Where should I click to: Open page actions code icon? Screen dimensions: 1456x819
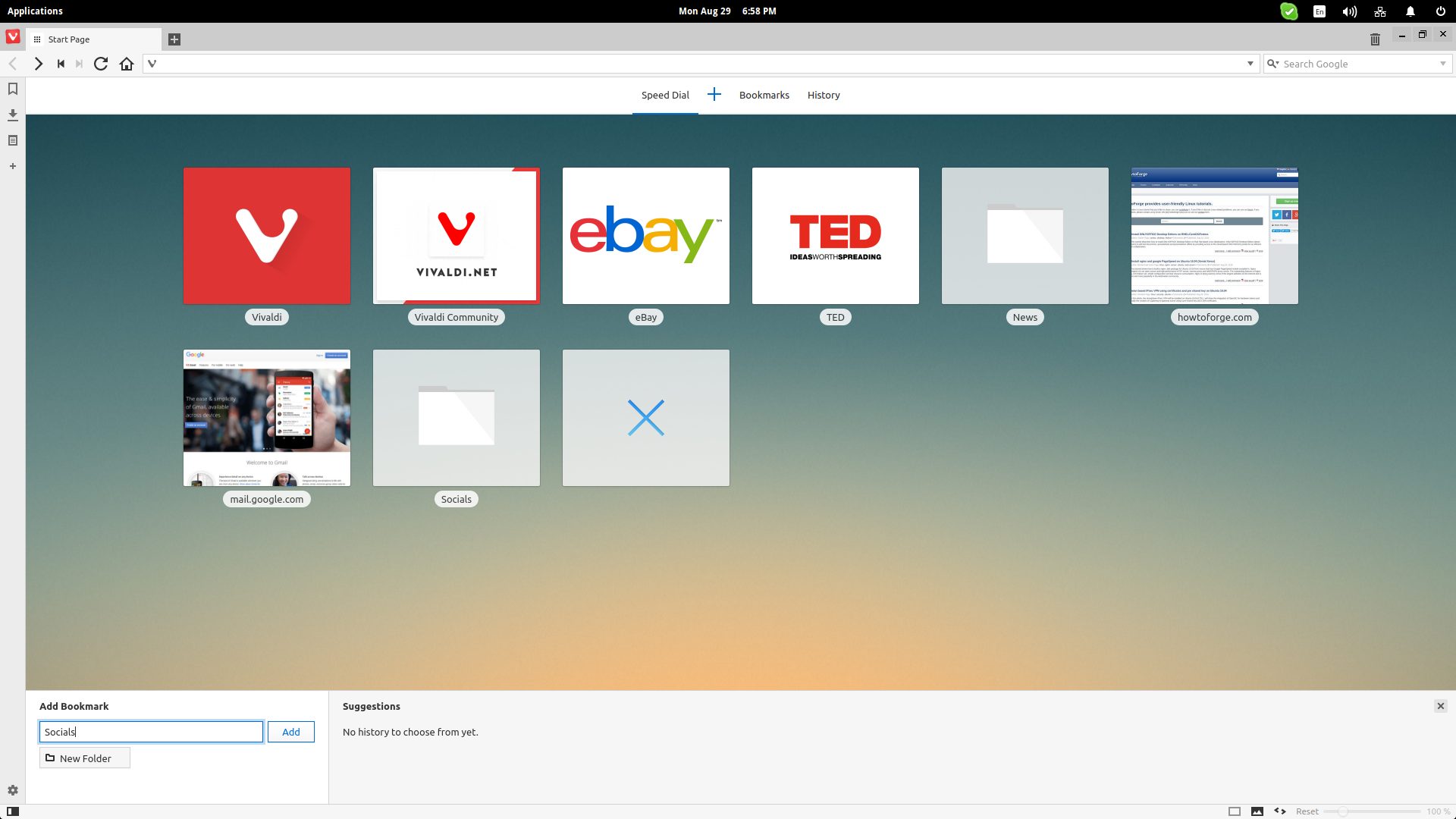pos(1280,811)
